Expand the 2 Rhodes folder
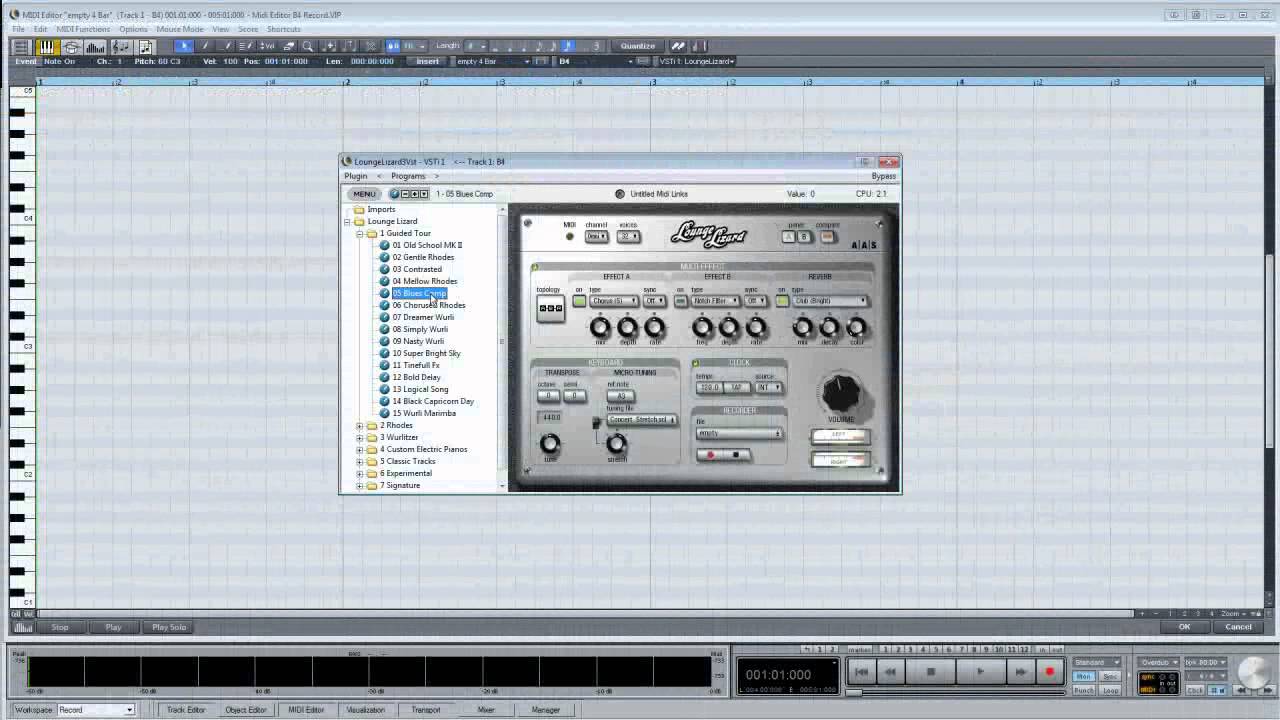The width and height of the screenshot is (1280, 720). coord(360,425)
